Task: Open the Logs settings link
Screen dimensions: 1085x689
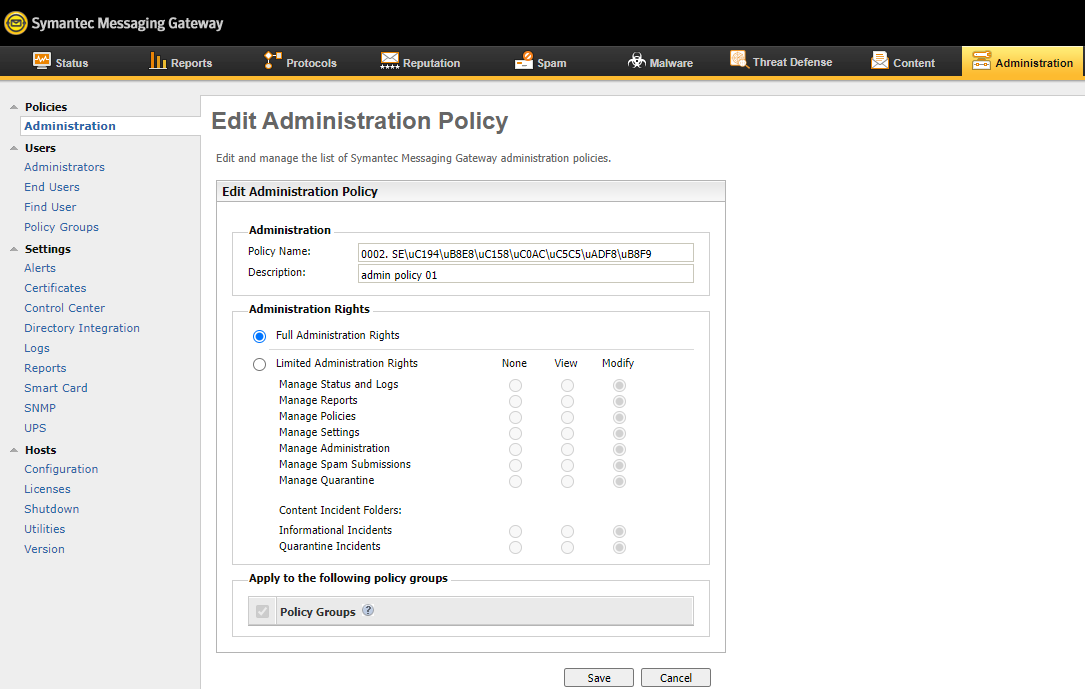Action: (x=37, y=348)
